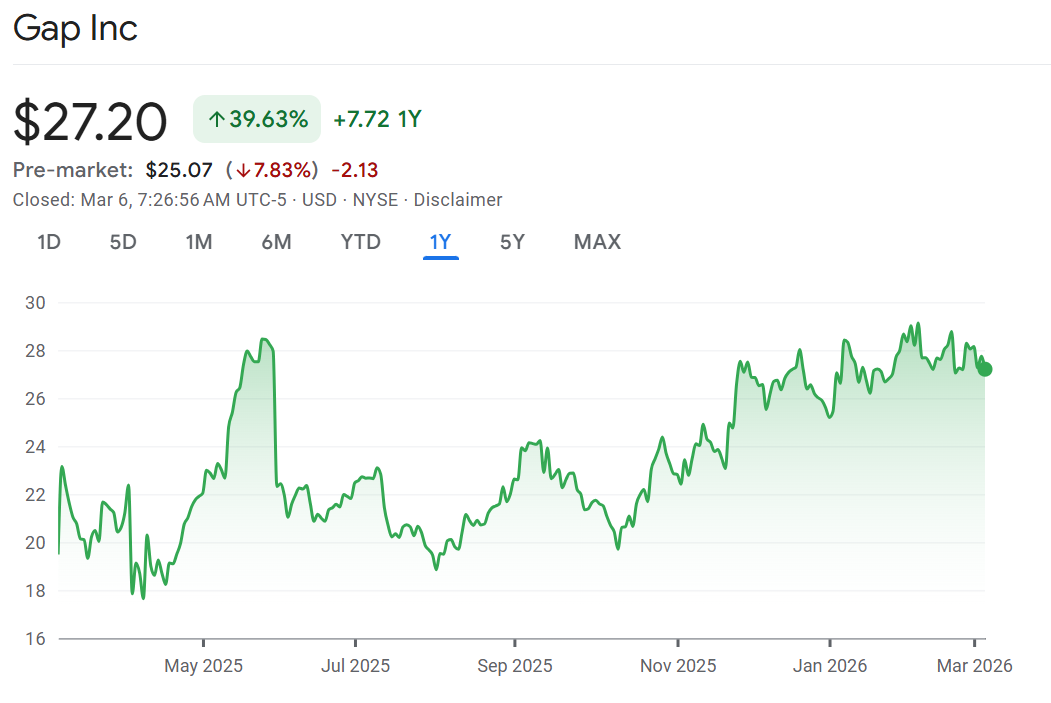Click the pre-market price $25.07

[x=179, y=170]
